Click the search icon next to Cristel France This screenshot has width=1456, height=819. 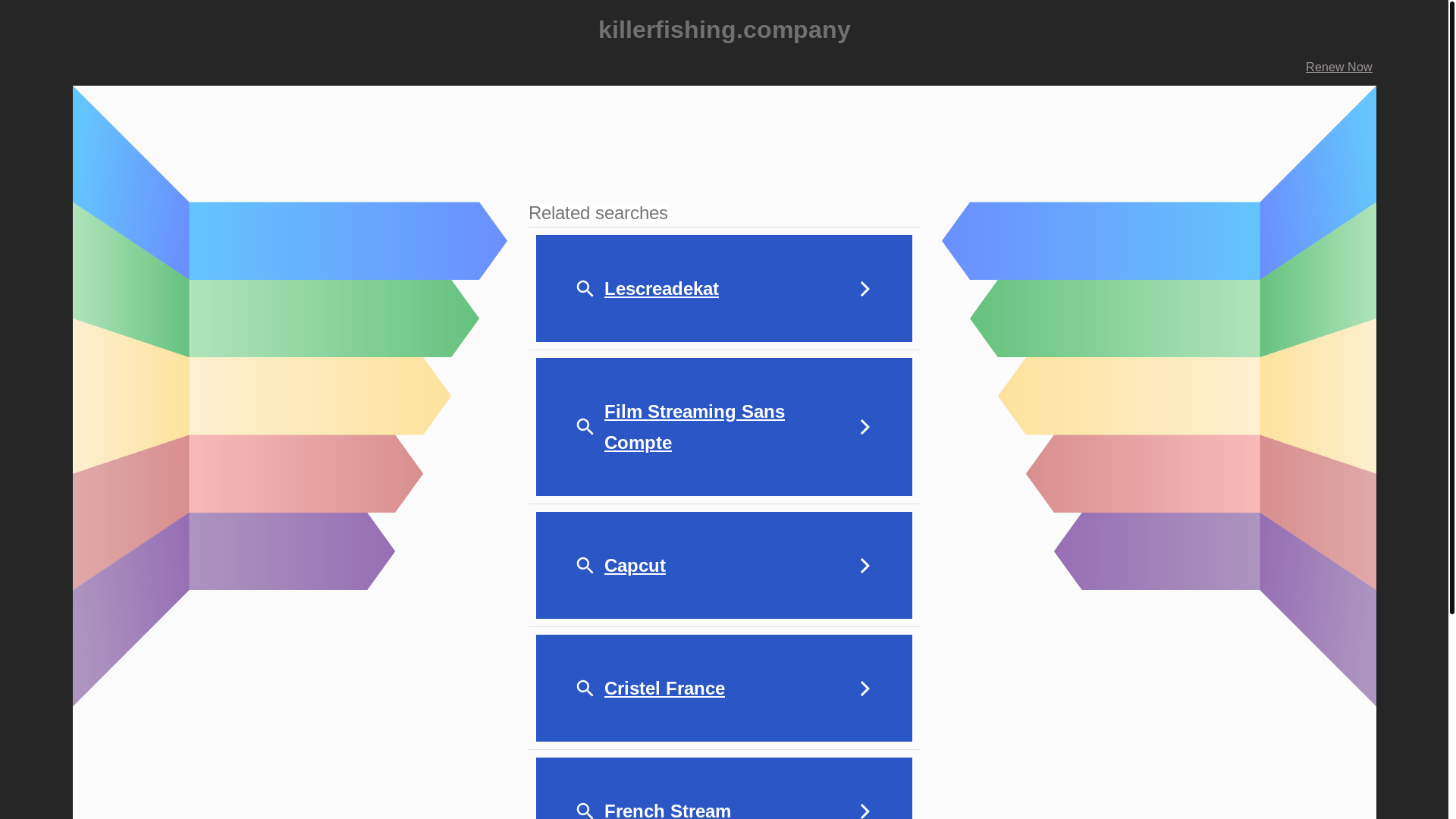585,689
